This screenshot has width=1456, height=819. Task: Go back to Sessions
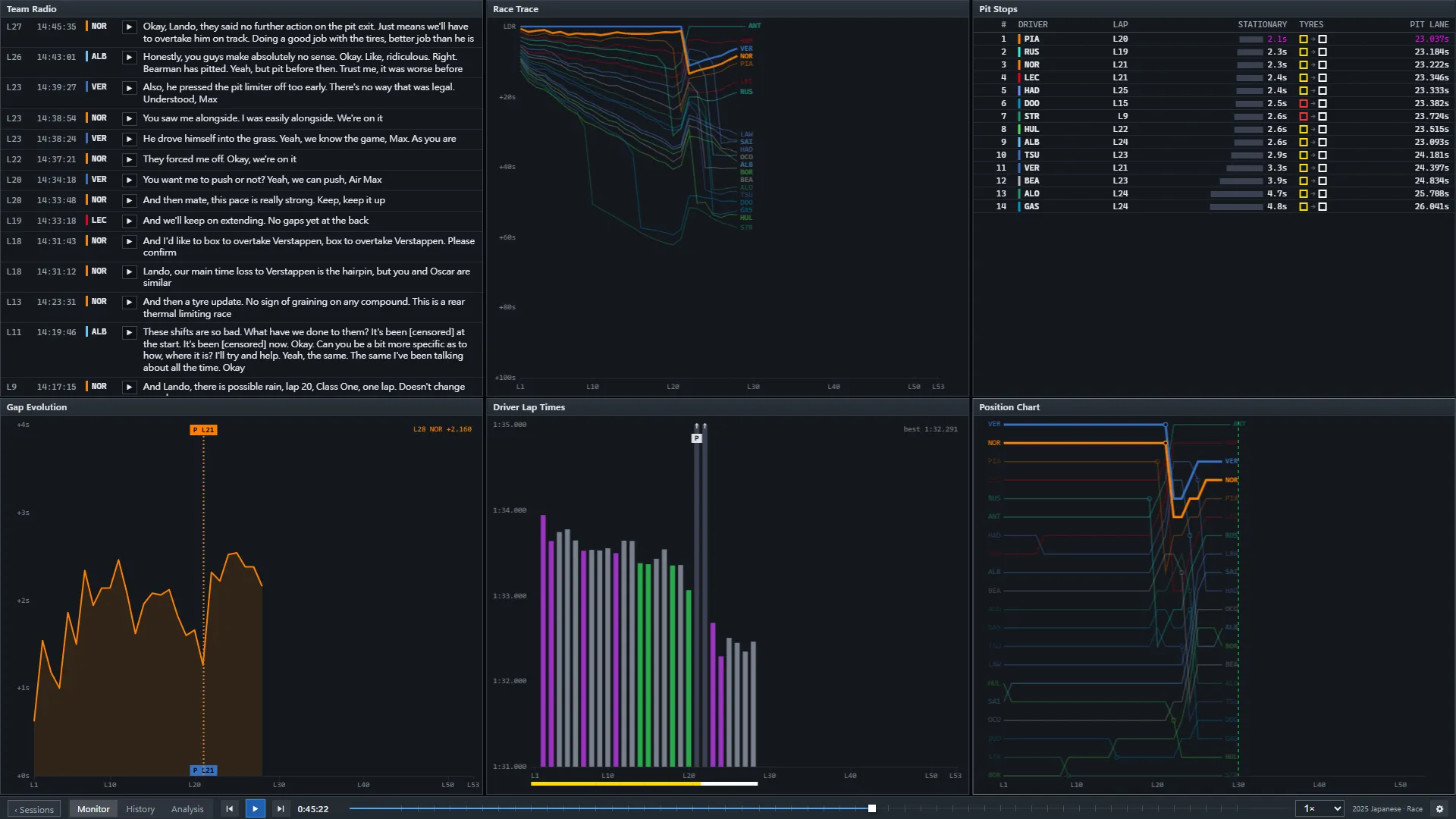34,810
